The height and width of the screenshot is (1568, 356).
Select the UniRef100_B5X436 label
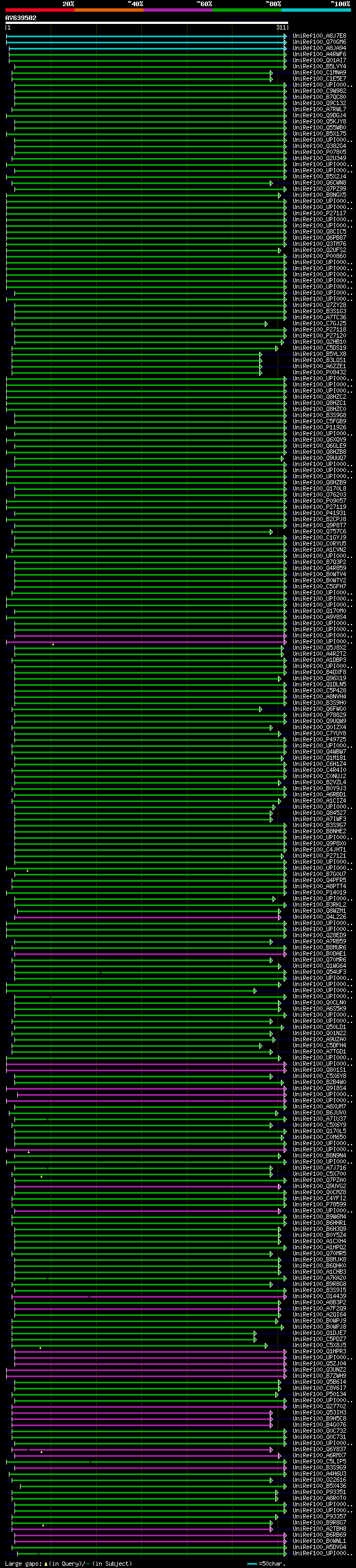[319, 1486]
